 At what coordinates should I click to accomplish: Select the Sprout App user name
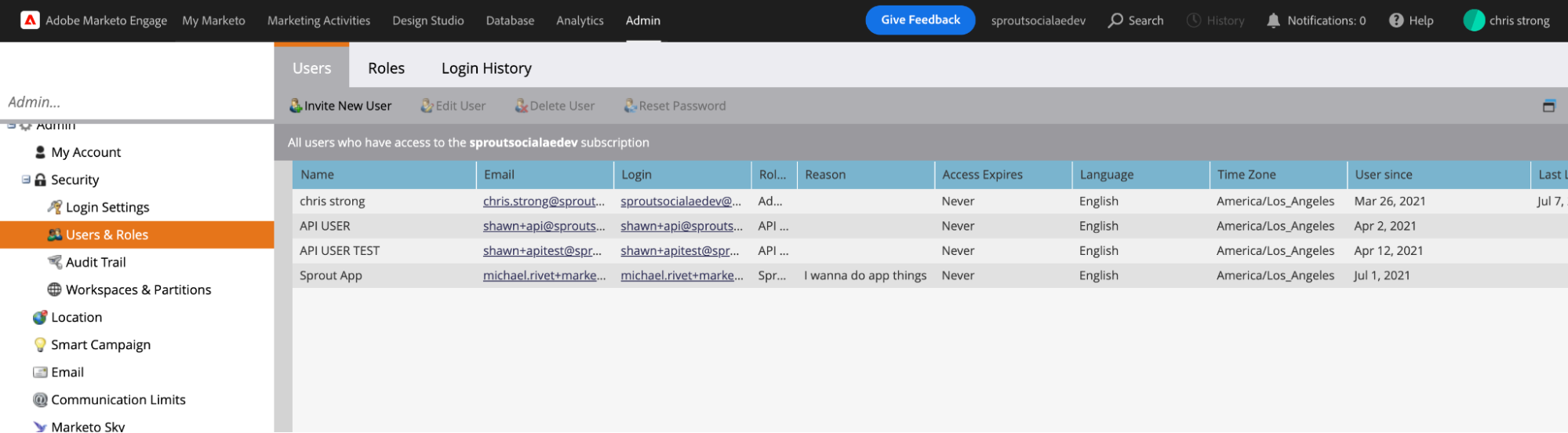pyautogui.click(x=331, y=275)
